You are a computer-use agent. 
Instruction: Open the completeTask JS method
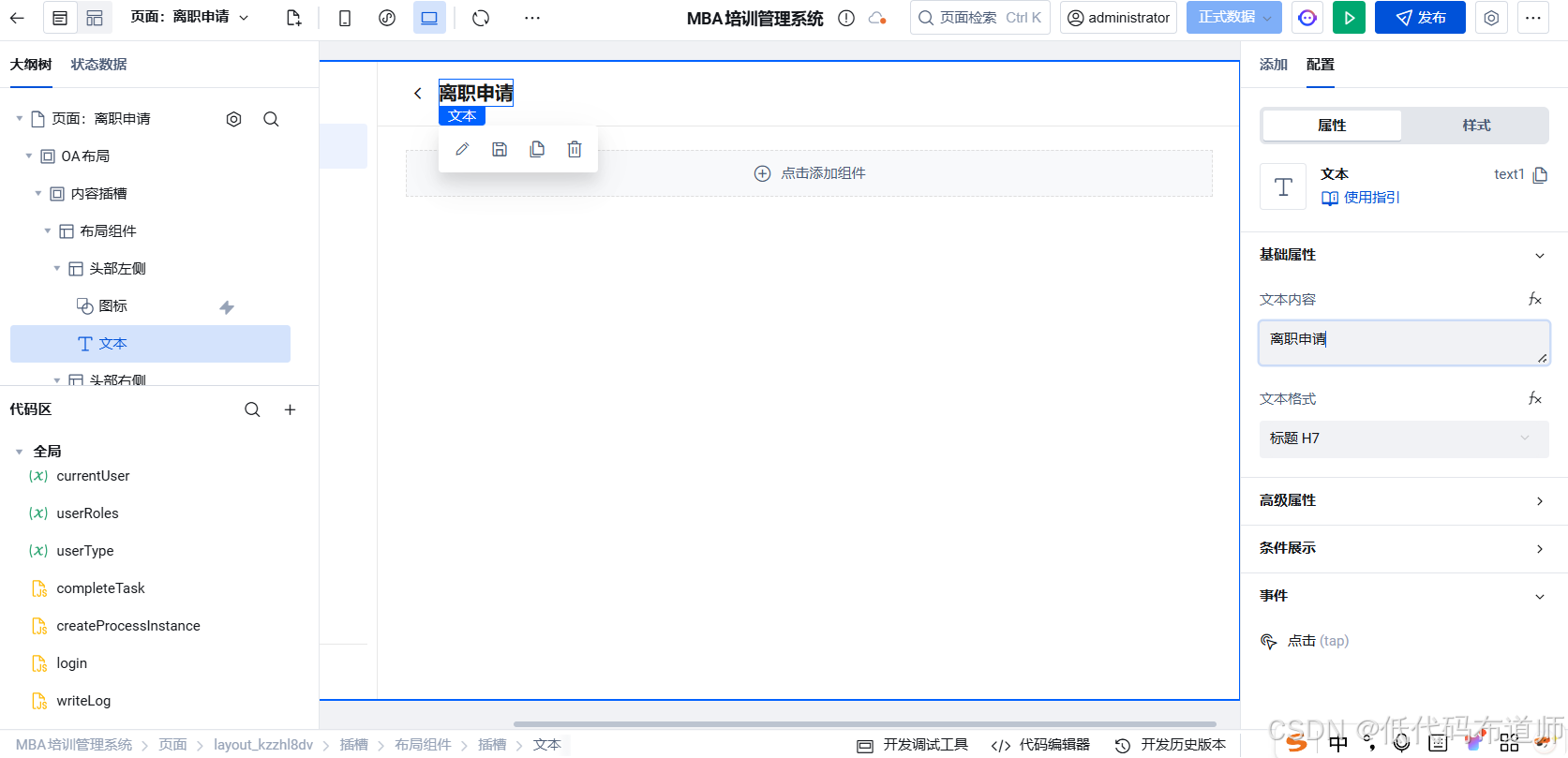(x=100, y=588)
